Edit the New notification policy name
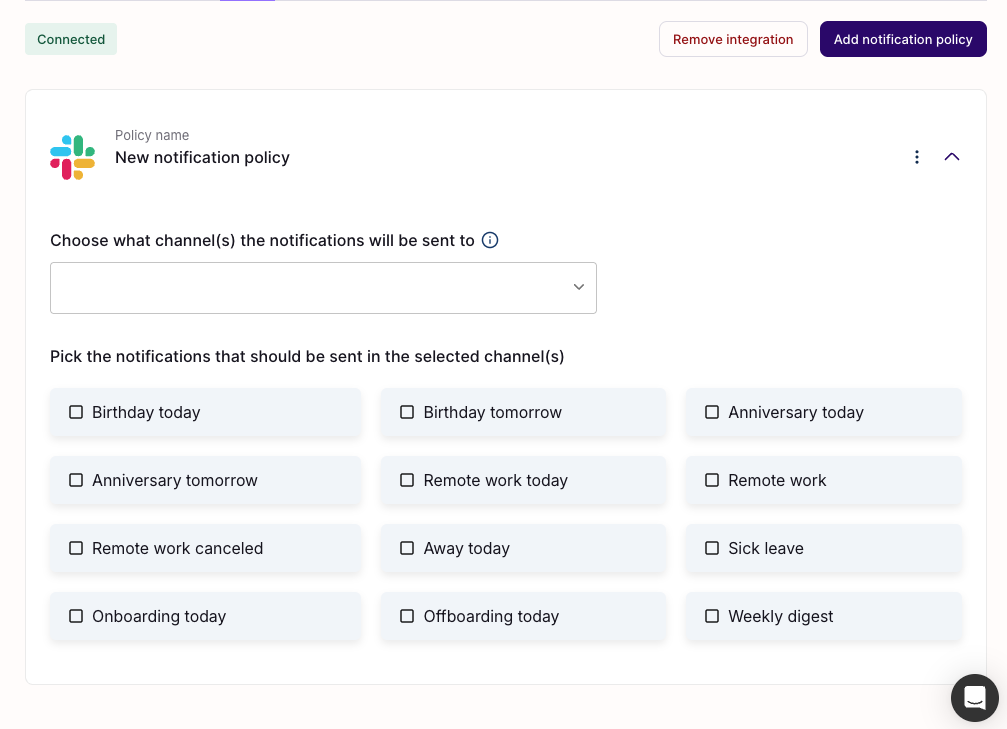 pos(202,158)
